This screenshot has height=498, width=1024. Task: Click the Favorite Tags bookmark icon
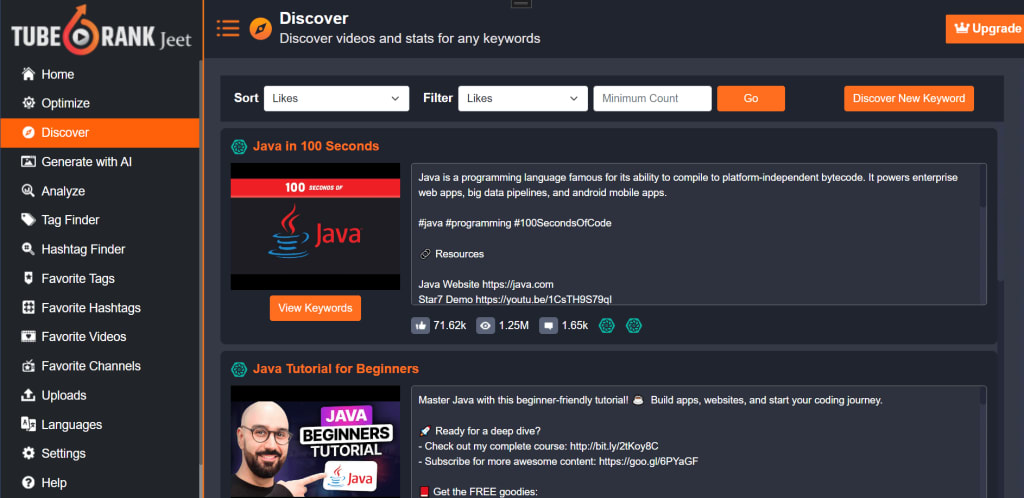click(28, 278)
